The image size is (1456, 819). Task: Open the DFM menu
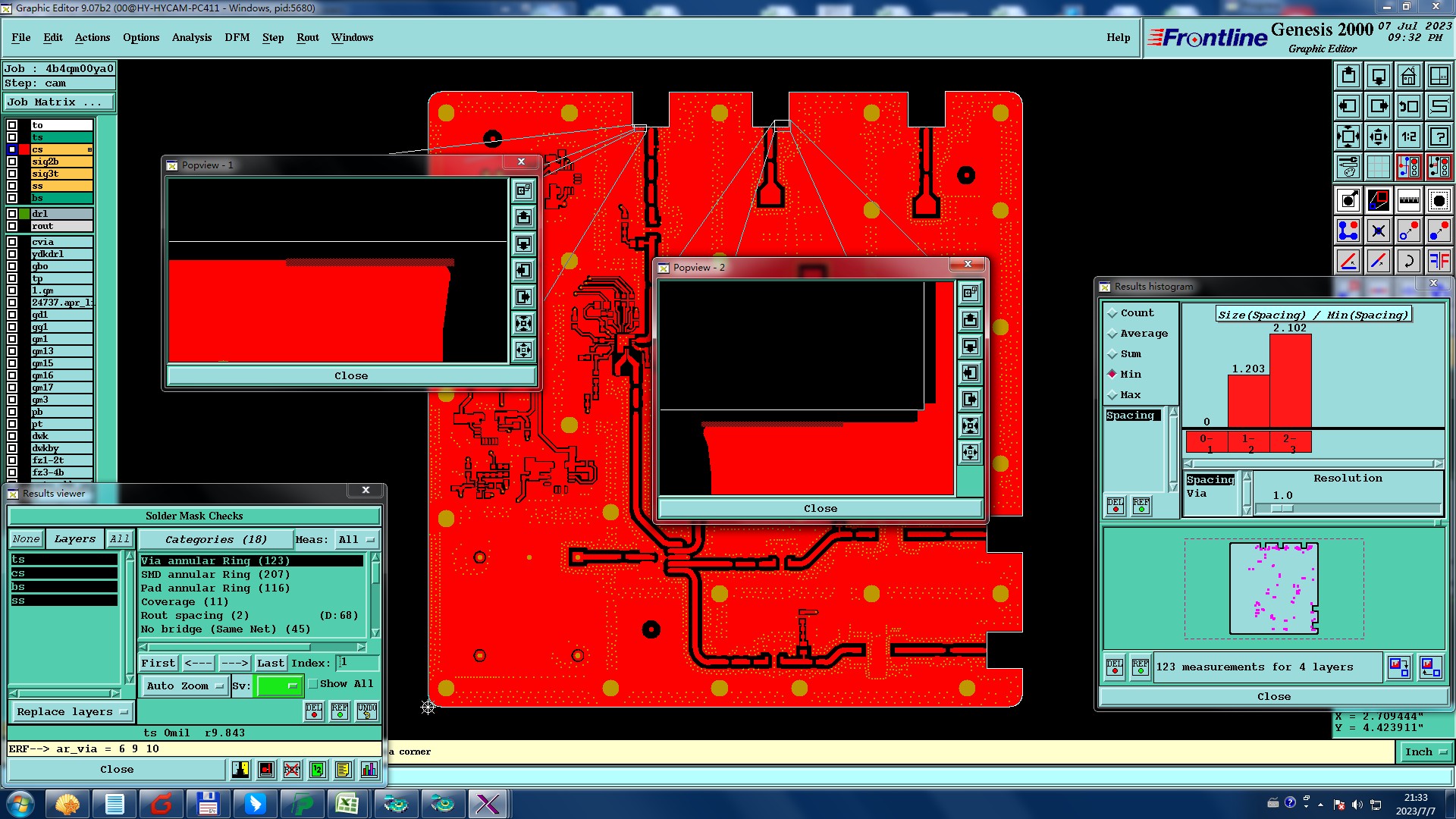coord(237,37)
